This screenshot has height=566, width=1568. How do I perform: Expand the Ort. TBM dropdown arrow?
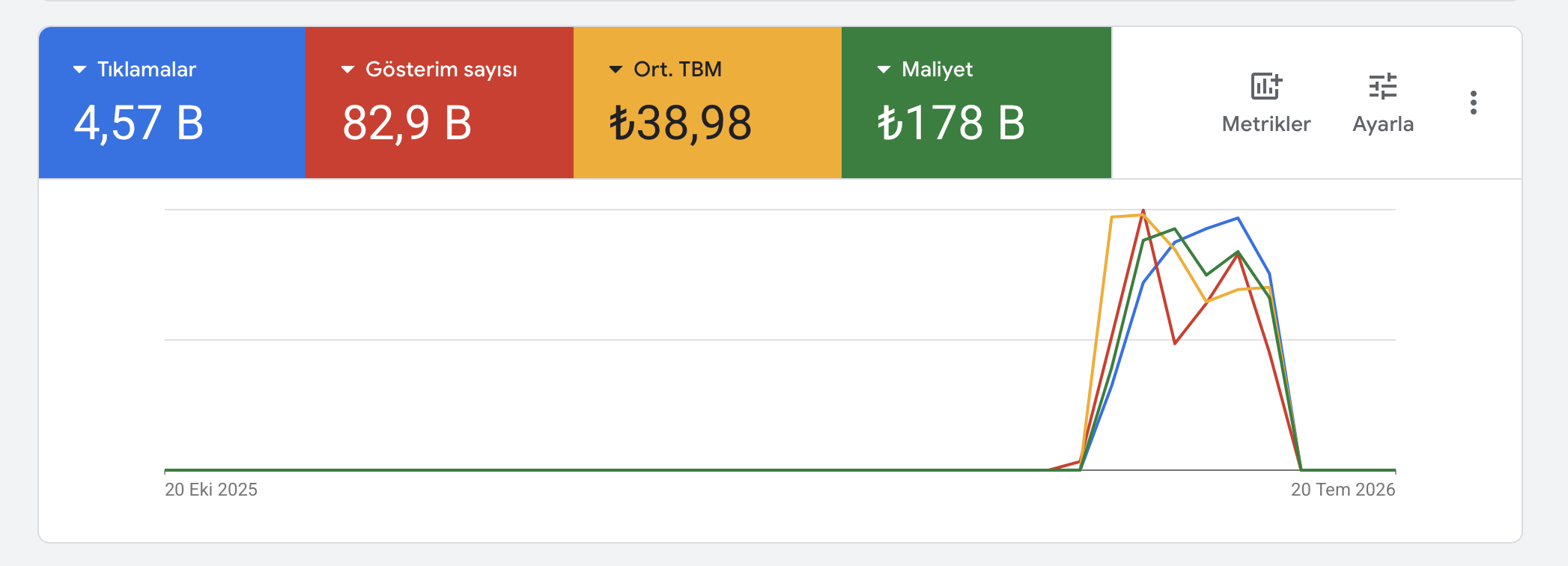pyautogui.click(x=616, y=70)
